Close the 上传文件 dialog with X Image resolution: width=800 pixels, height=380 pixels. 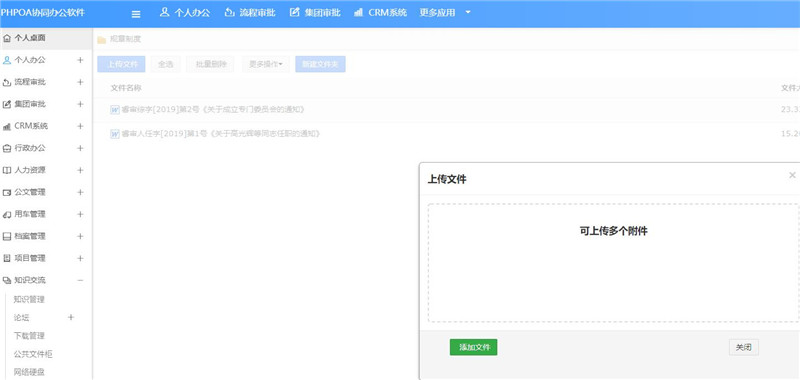click(x=792, y=175)
